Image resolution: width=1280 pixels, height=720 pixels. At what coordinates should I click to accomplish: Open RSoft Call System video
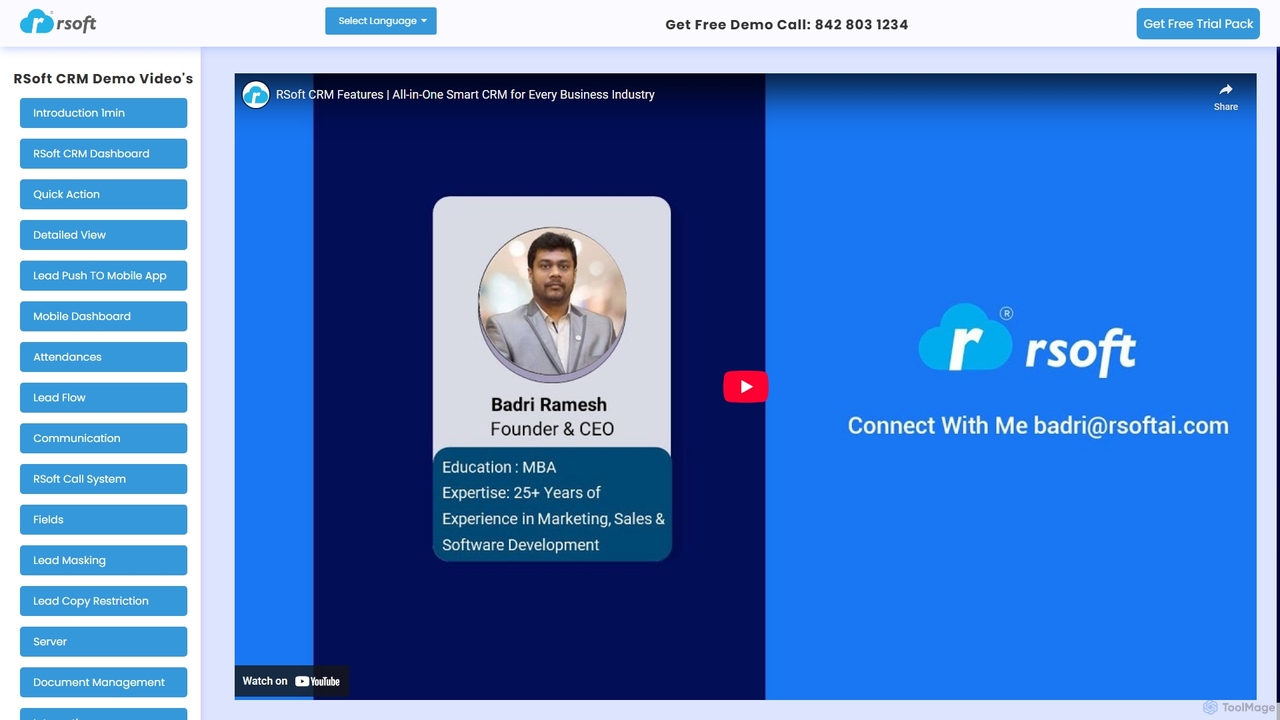[x=103, y=479]
